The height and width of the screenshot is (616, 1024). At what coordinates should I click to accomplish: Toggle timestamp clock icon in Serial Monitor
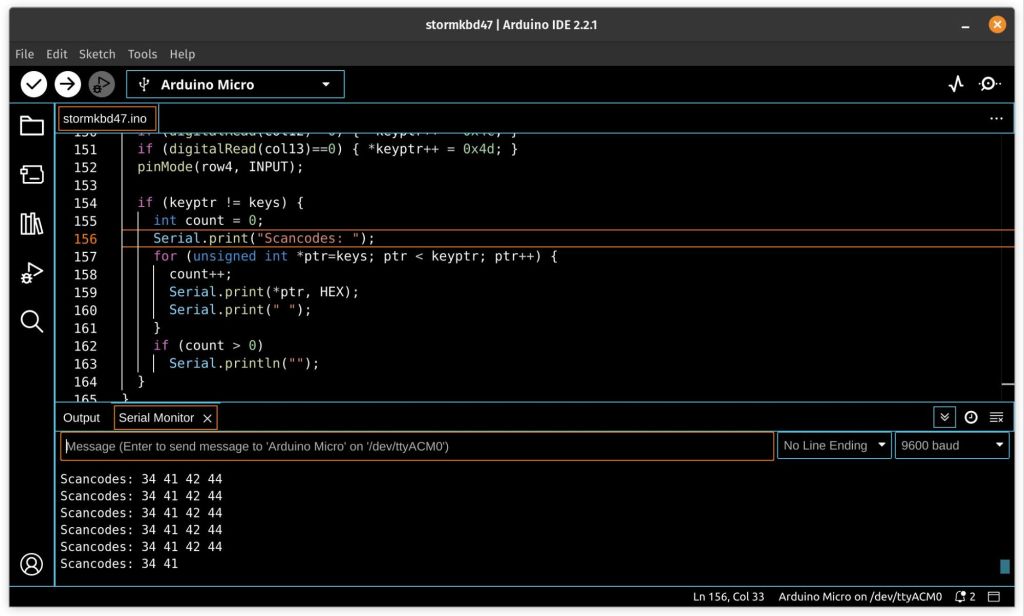coord(970,417)
